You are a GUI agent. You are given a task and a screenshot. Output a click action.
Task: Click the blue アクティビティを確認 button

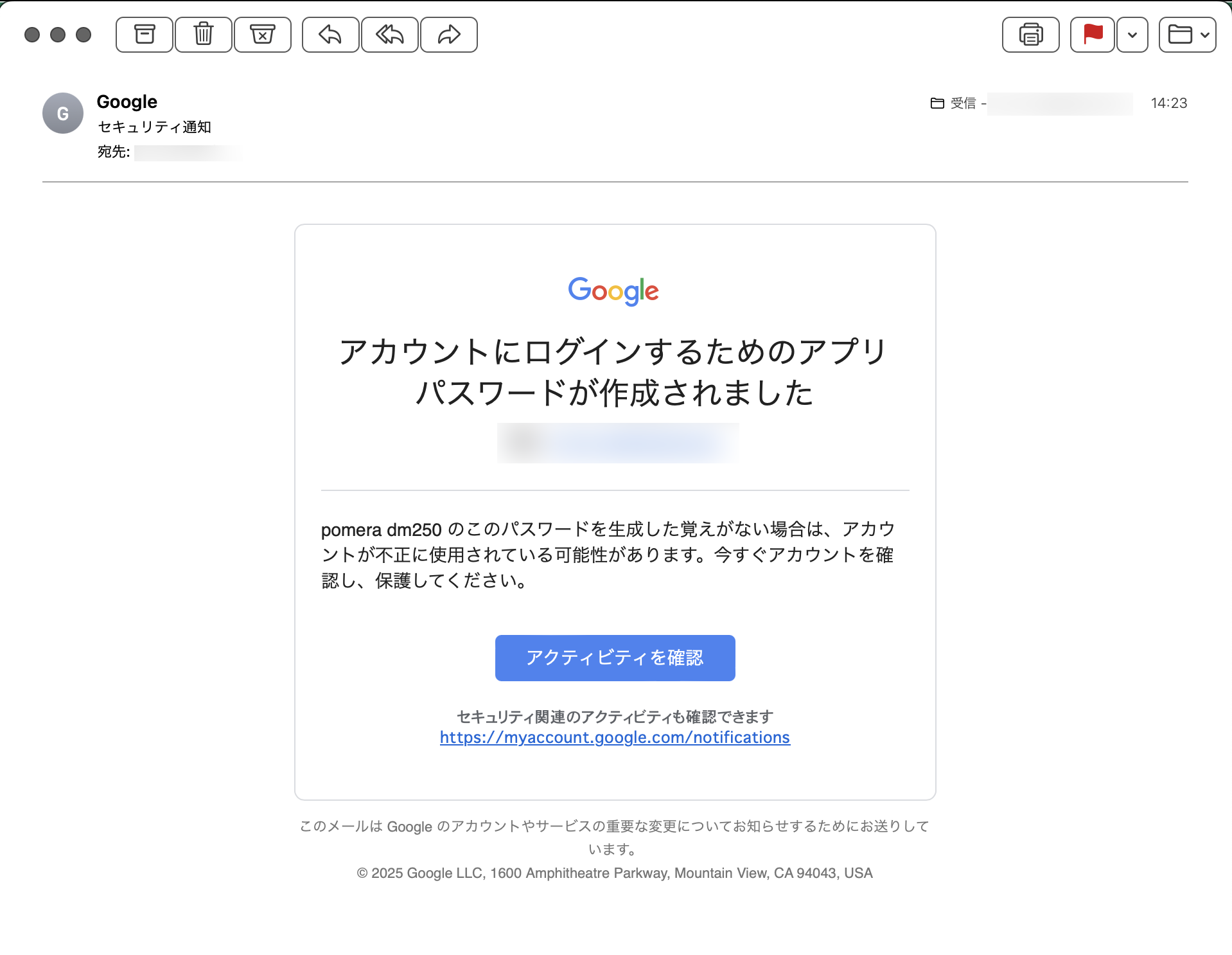(615, 658)
